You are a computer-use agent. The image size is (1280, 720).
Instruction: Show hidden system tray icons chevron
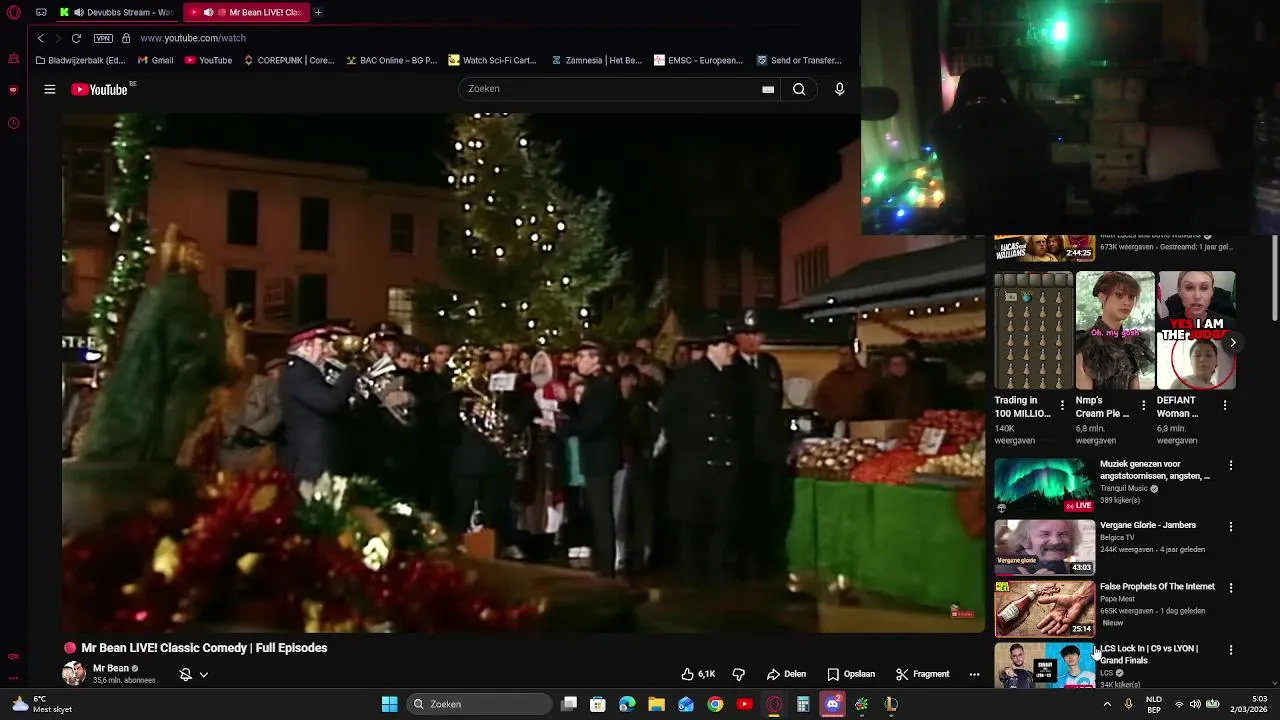(1107, 704)
